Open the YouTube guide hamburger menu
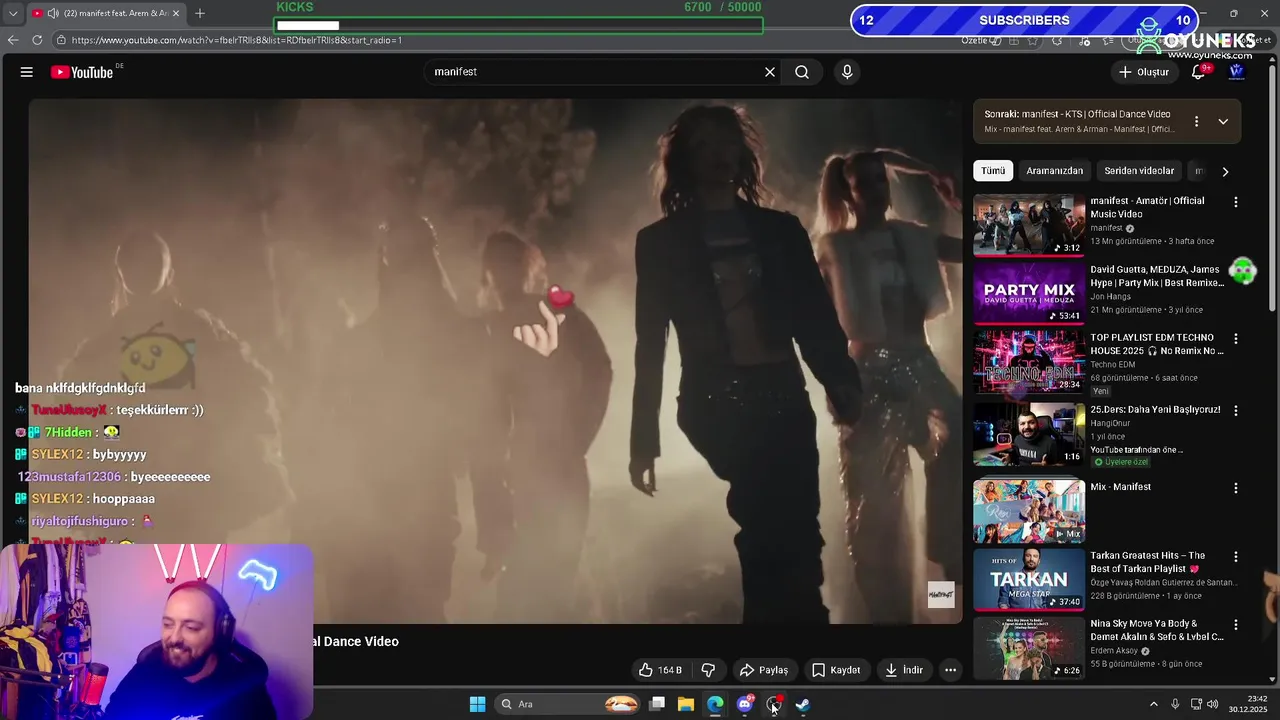1280x720 pixels. point(27,72)
